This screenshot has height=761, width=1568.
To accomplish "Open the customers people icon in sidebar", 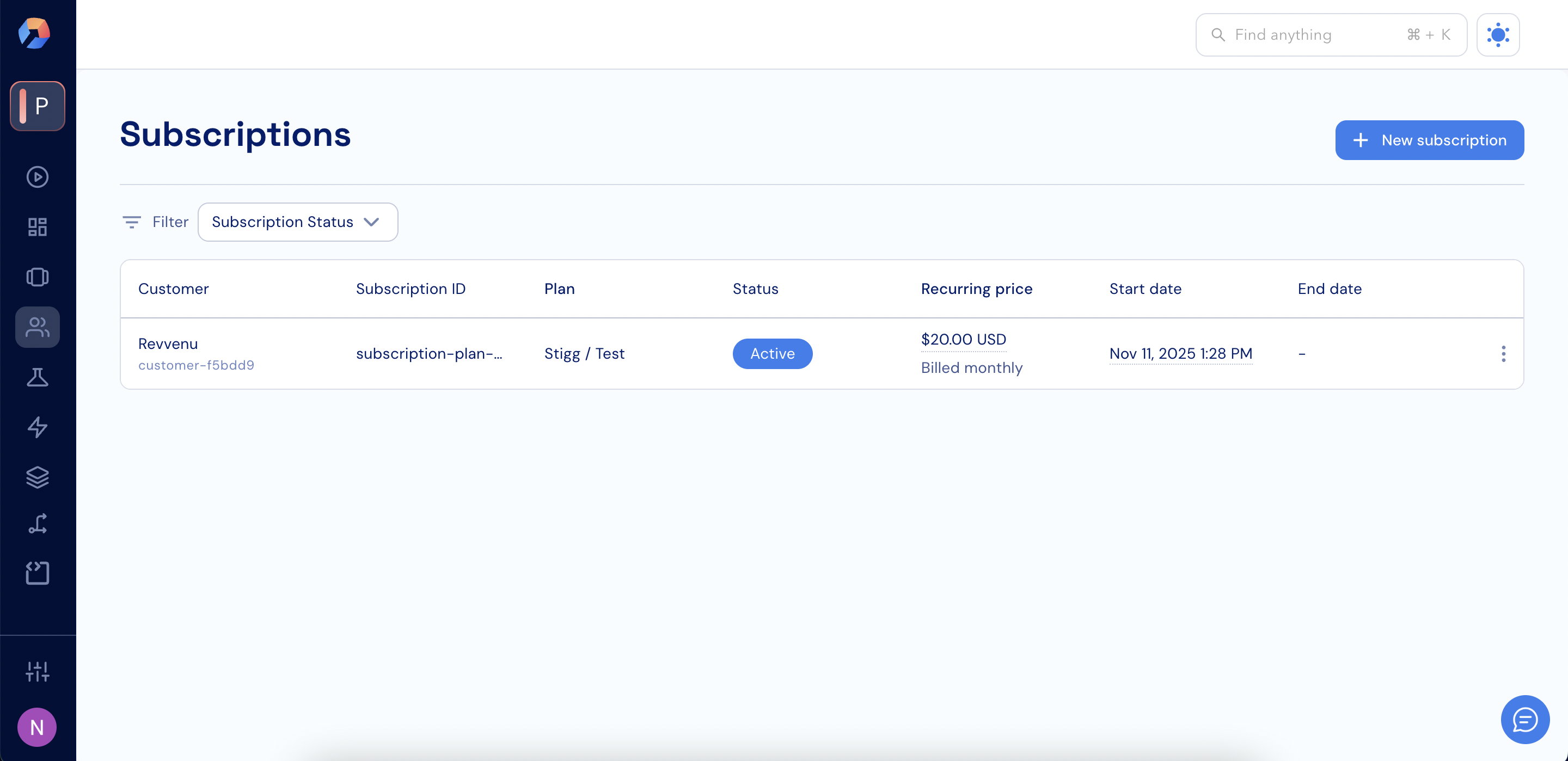I will click(x=37, y=327).
